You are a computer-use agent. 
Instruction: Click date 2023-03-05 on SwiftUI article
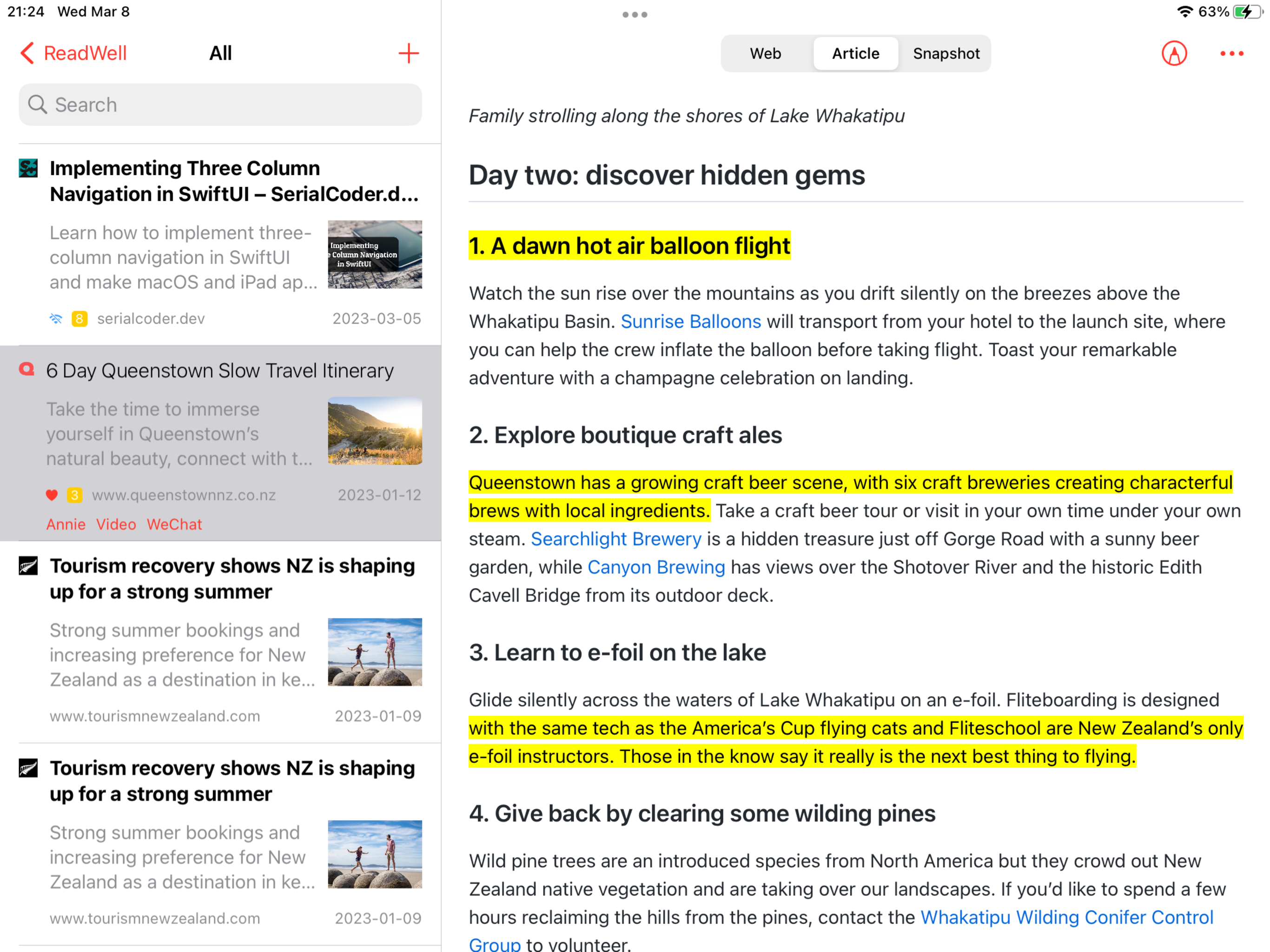tap(377, 319)
